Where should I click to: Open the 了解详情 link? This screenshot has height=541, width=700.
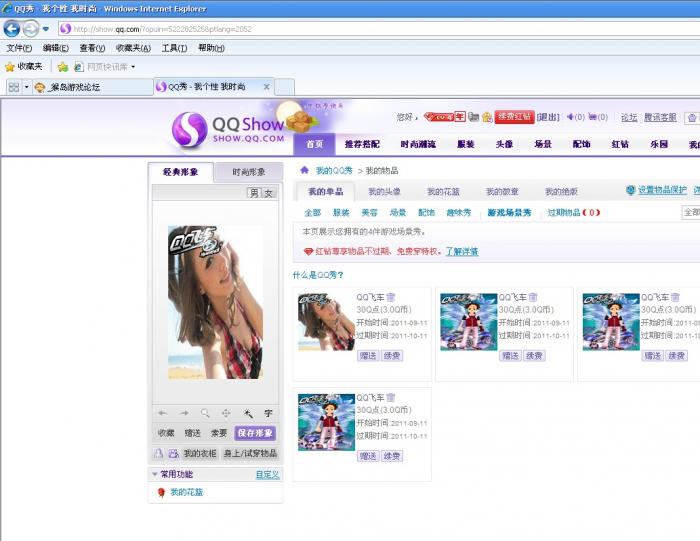(462, 252)
